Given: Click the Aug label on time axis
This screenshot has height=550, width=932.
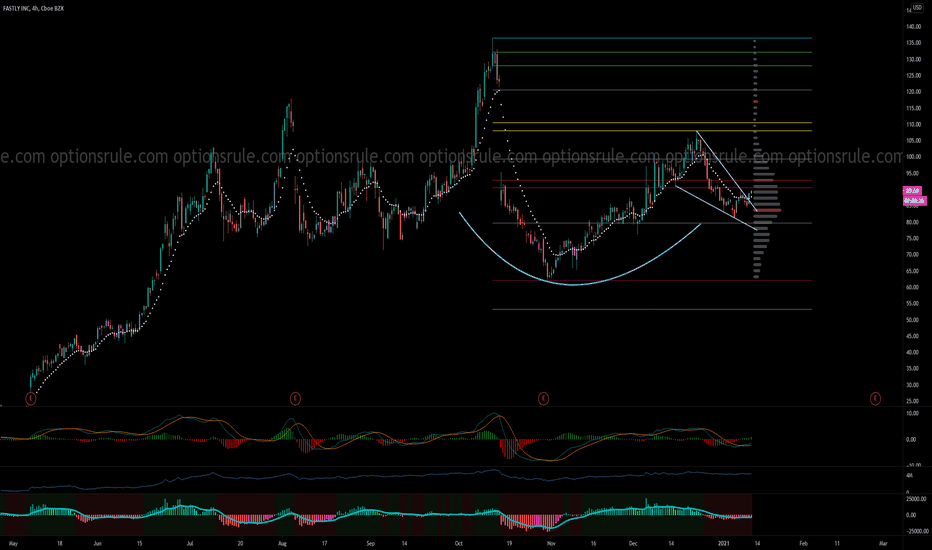Looking at the screenshot, I should click(282, 543).
